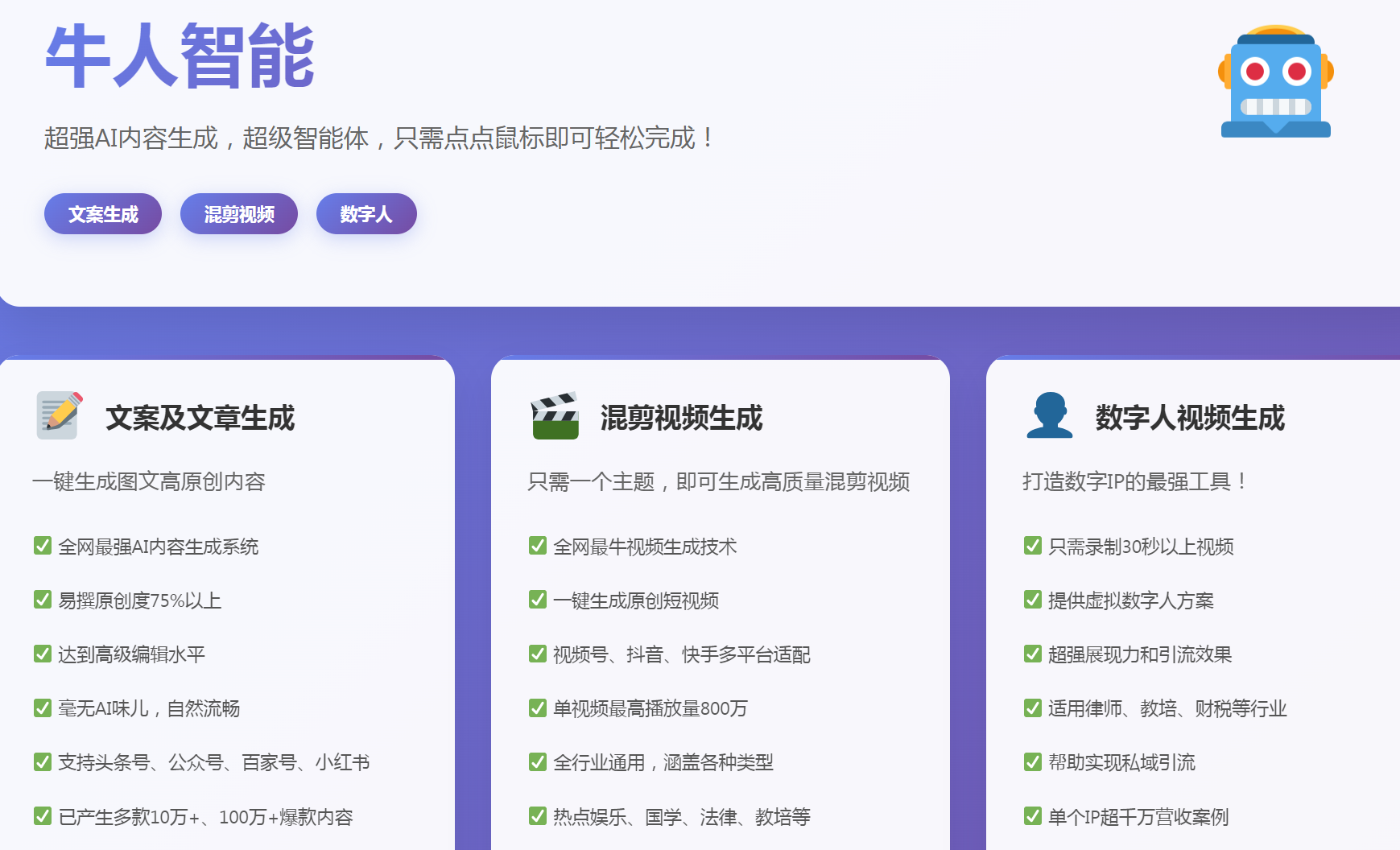Click the checkmark beside 只需录制30秒以上视频
The width and height of the screenshot is (1400, 850).
point(1033,546)
